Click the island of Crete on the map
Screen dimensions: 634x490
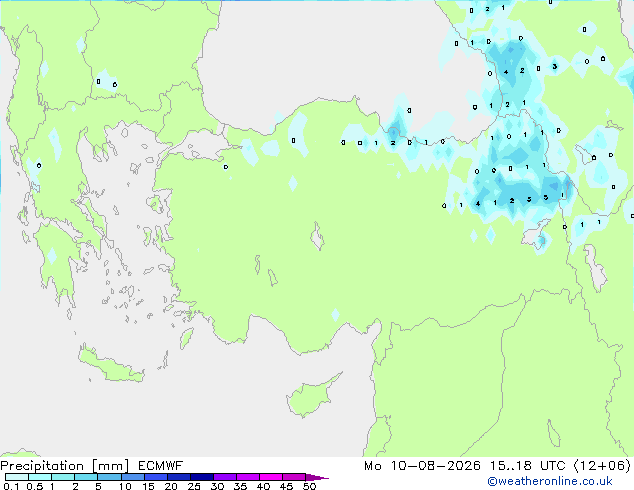click(110, 365)
